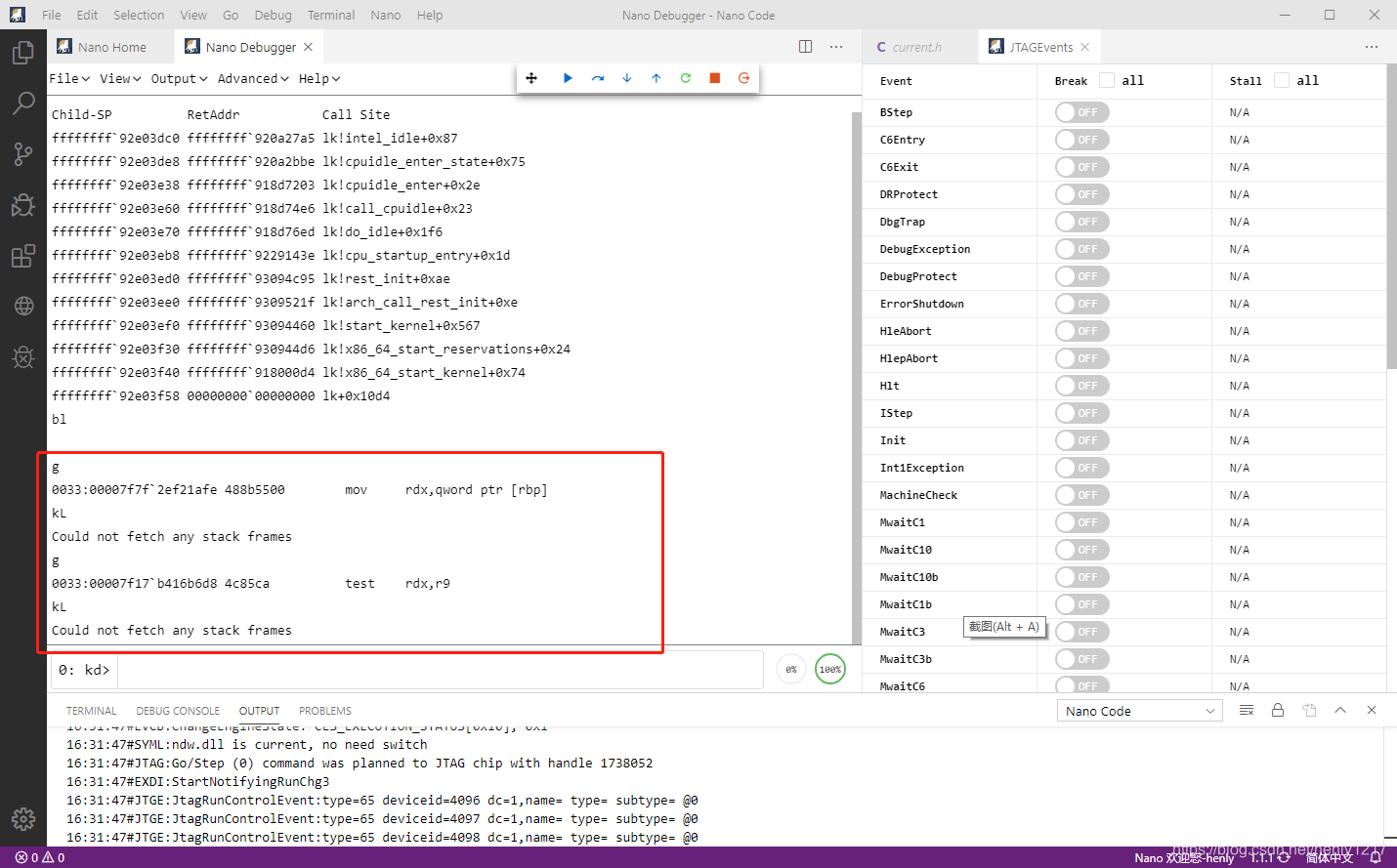Open the Run and Debug view
Screen dimensions: 1397x868
(x=23, y=204)
